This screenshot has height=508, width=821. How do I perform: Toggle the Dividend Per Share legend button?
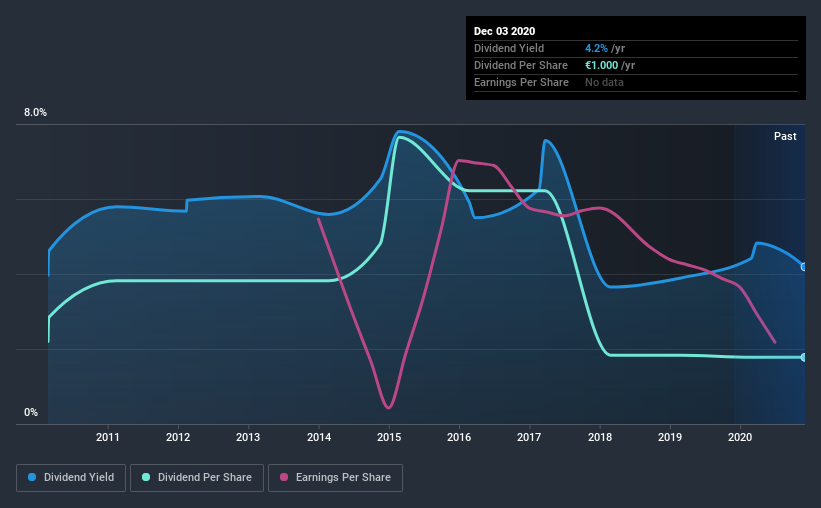pos(197,478)
